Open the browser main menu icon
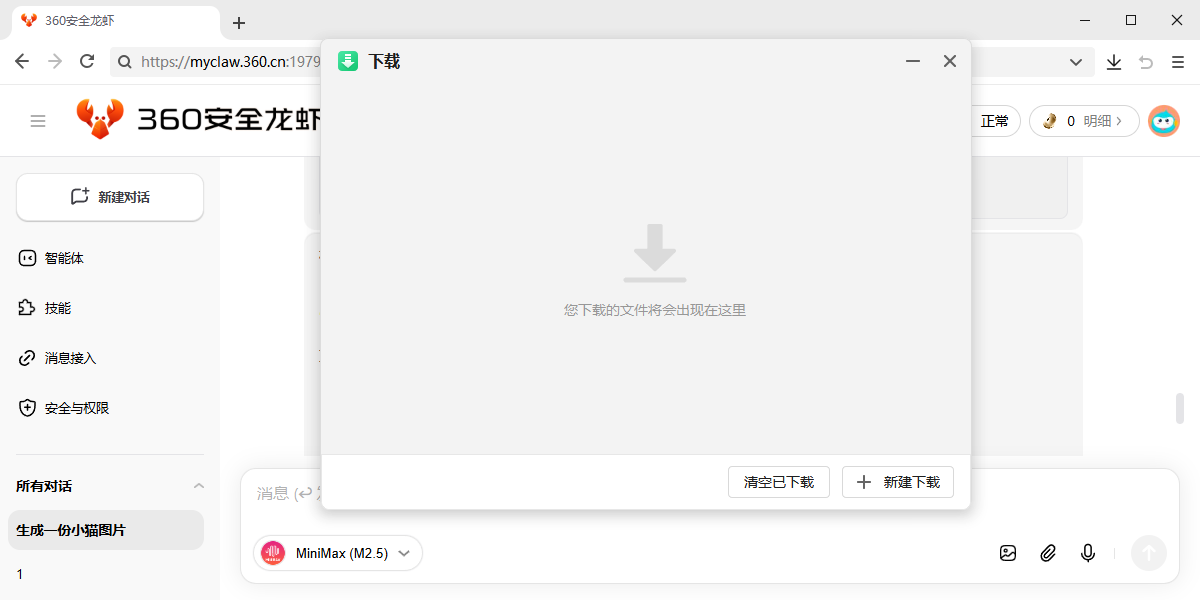The image size is (1200, 600). [1178, 62]
